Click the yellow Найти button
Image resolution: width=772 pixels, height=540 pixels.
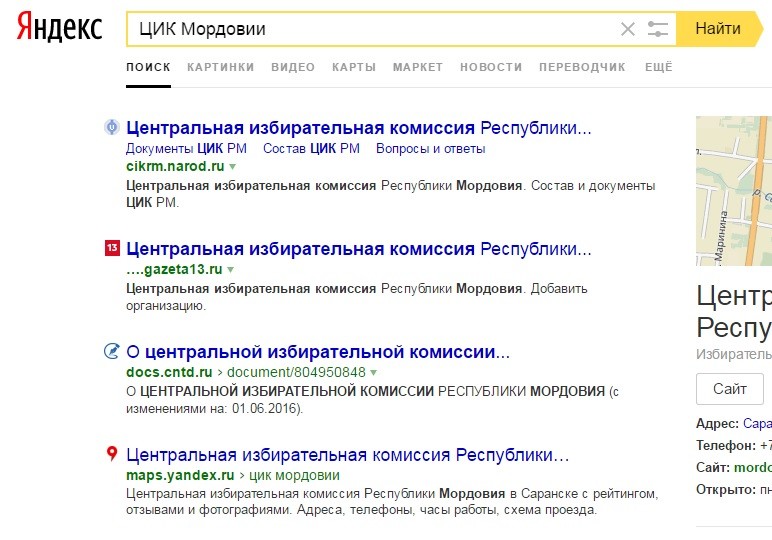click(x=719, y=29)
